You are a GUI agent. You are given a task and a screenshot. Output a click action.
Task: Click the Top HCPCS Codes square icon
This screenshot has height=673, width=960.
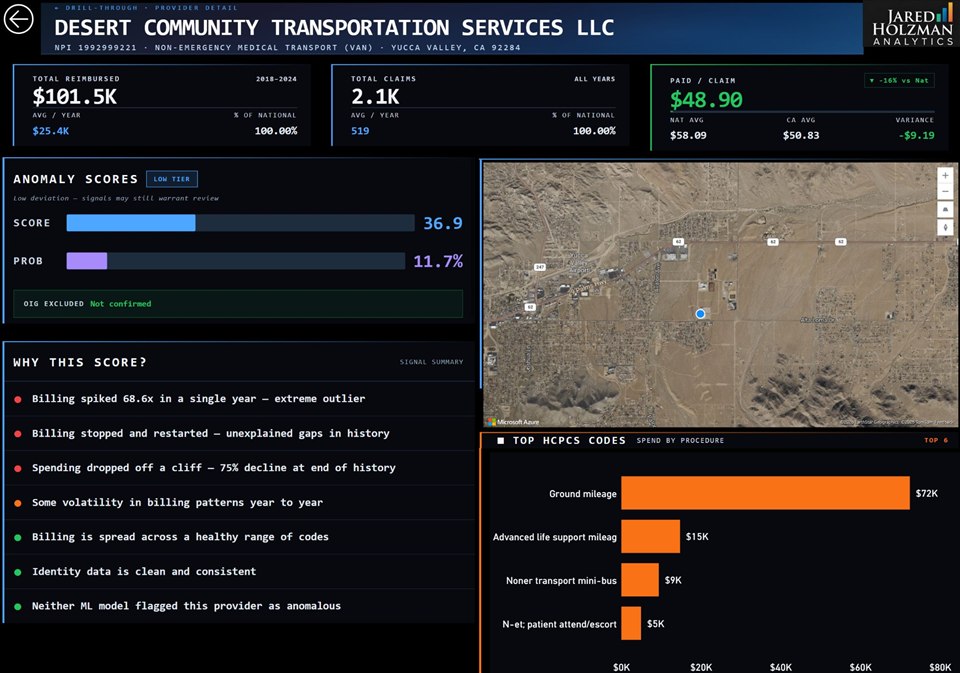(x=501, y=440)
